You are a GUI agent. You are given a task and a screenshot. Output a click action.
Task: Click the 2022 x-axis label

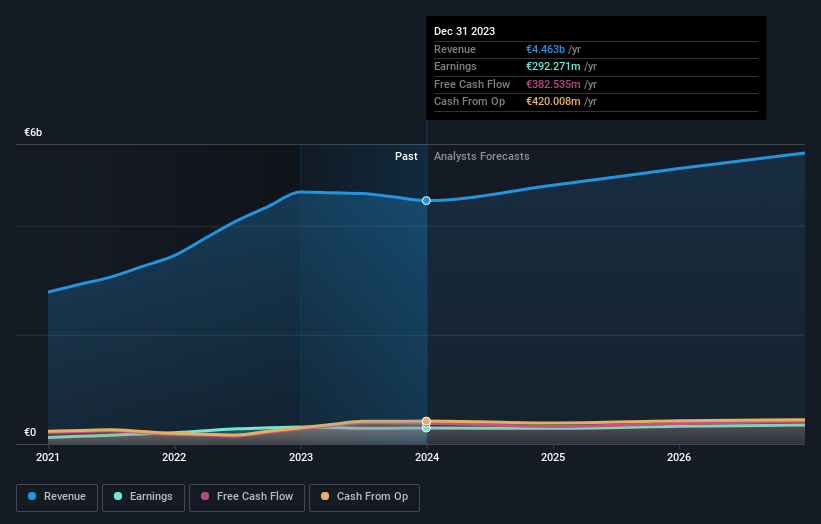point(174,457)
